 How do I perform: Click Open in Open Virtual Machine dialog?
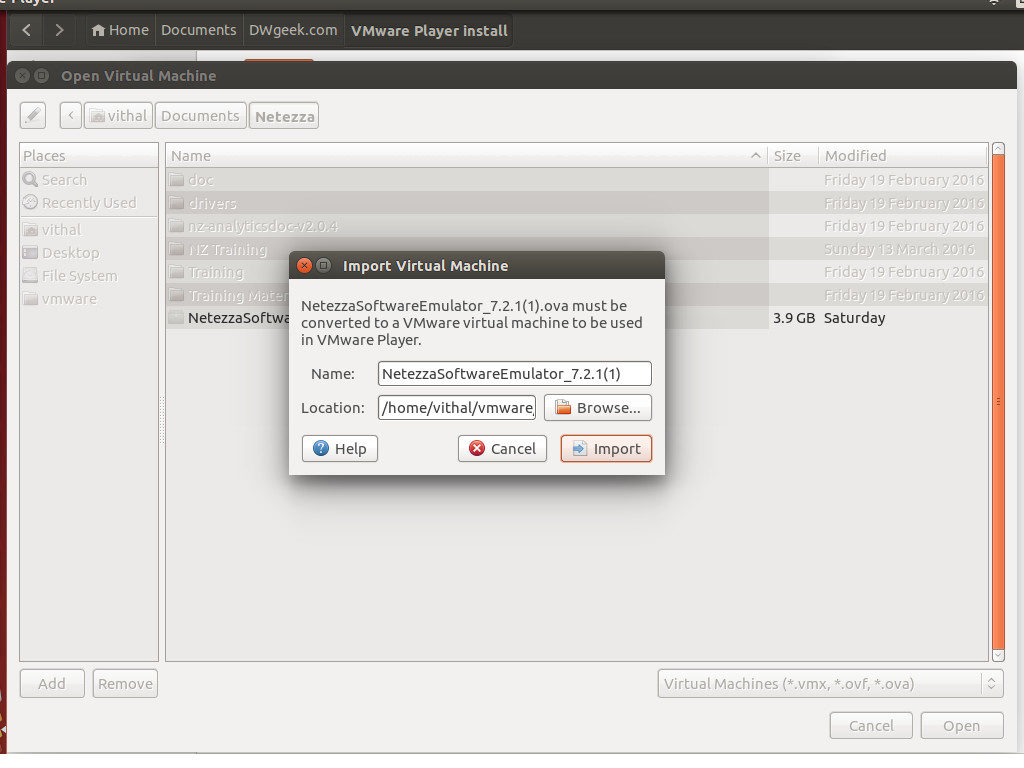point(961,726)
